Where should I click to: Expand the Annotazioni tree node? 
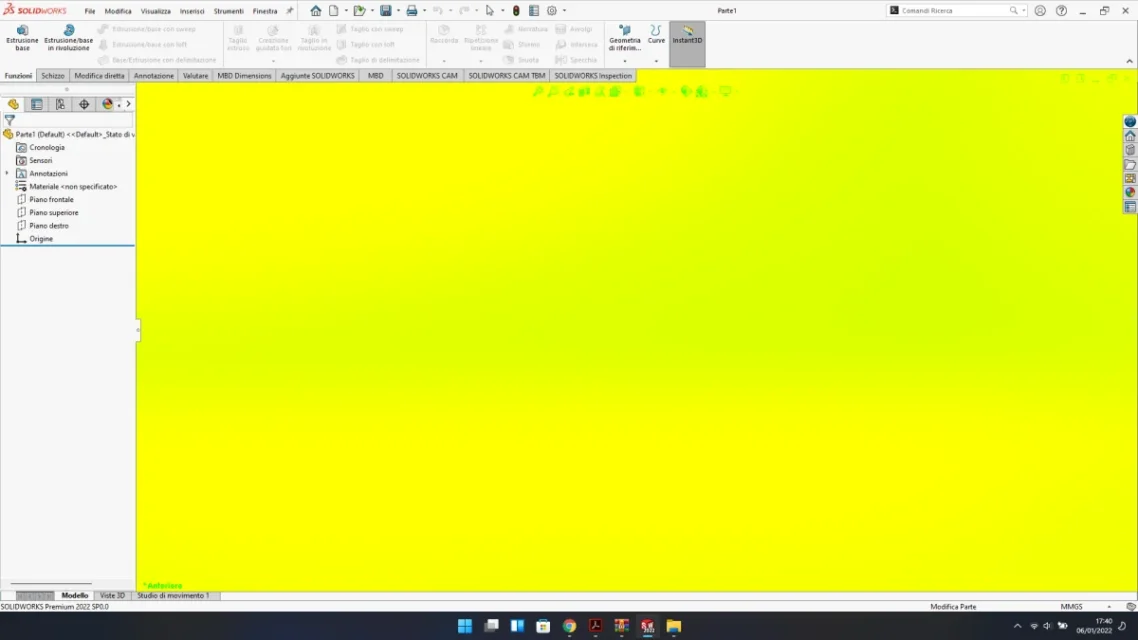[x=7, y=173]
